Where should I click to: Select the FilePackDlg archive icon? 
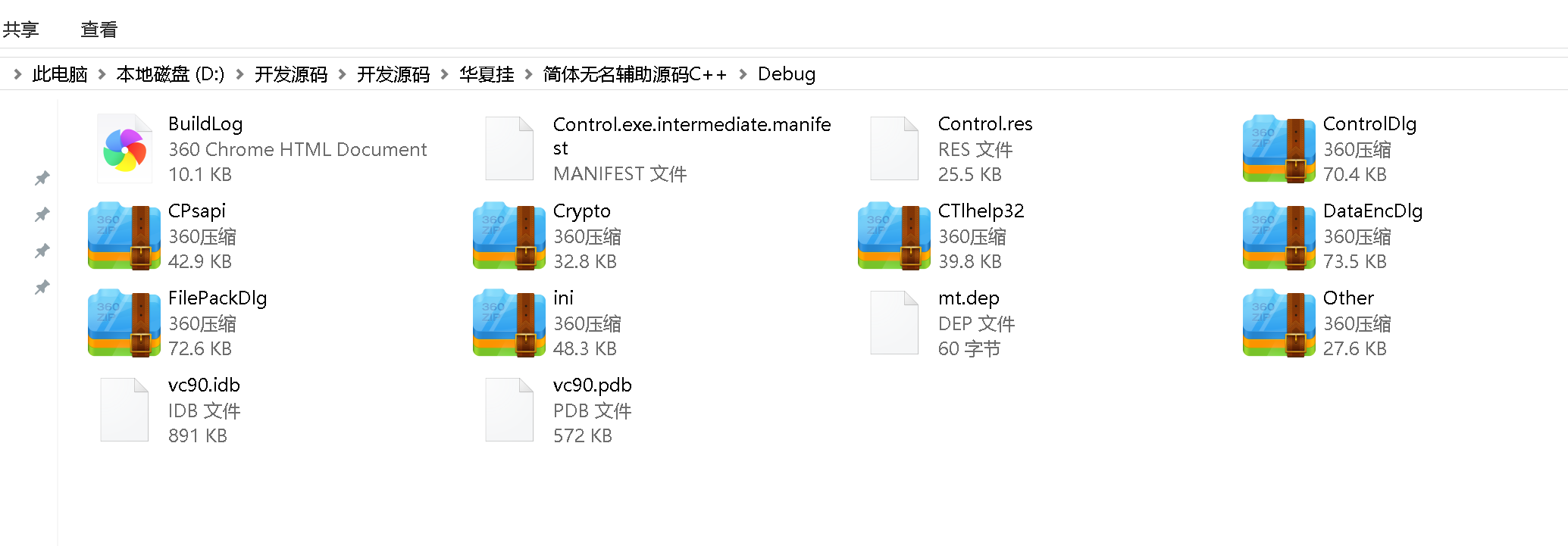124,323
